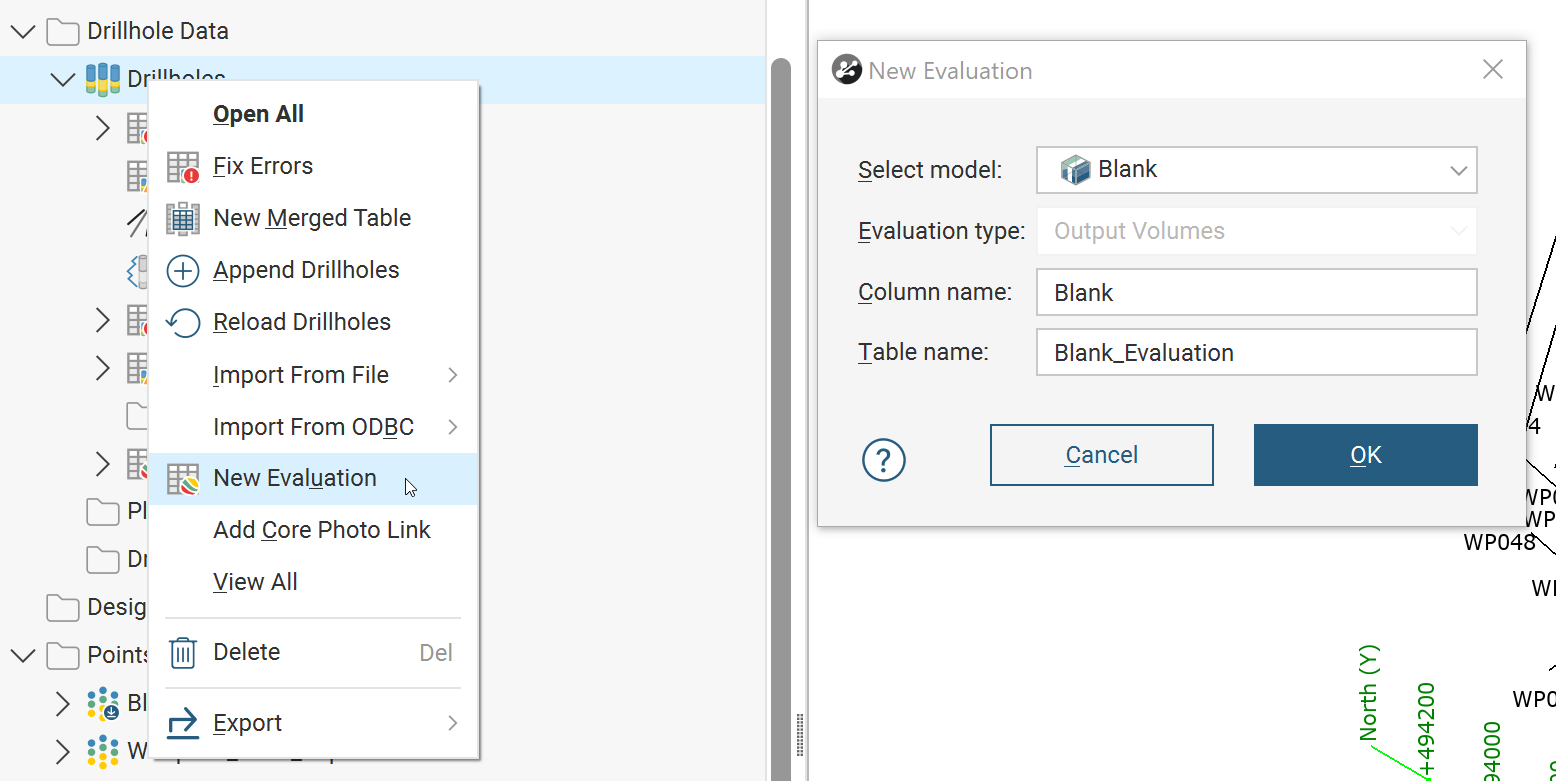Select Fix Errors in the context menu
Viewport: 1556px width, 781px height.
314,166
